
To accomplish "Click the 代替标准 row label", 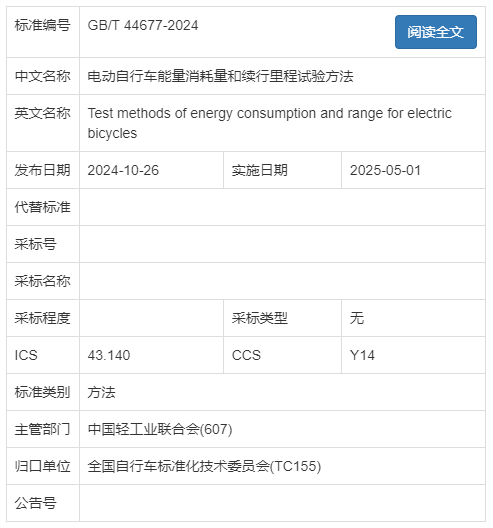I will click(x=42, y=207).
